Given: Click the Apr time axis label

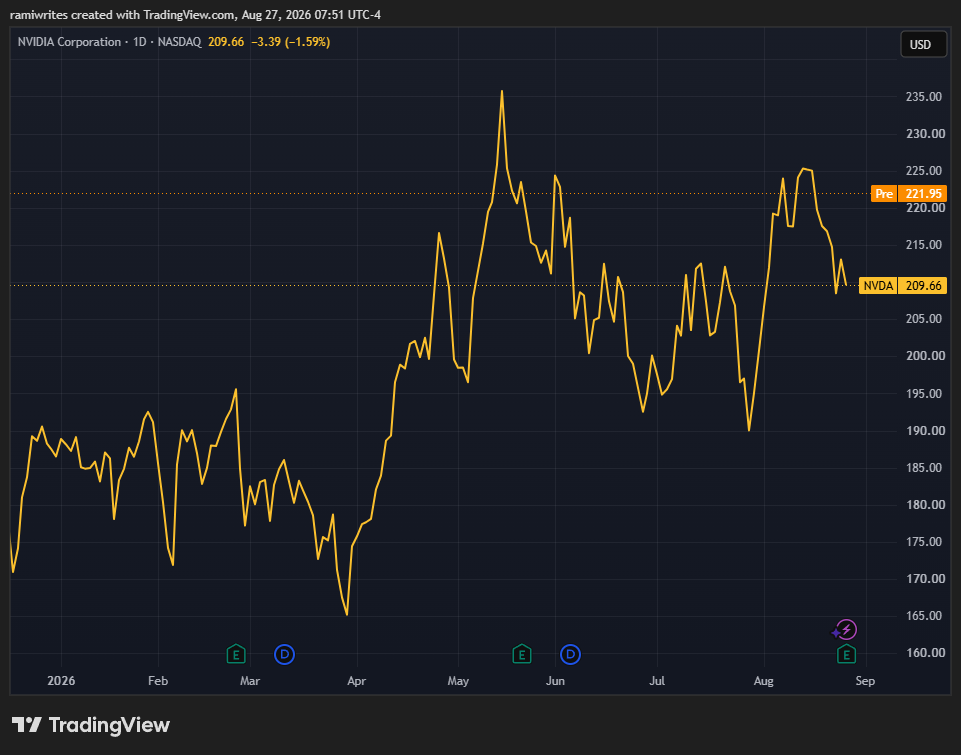Looking at the screenshot, I should point(357,681).
